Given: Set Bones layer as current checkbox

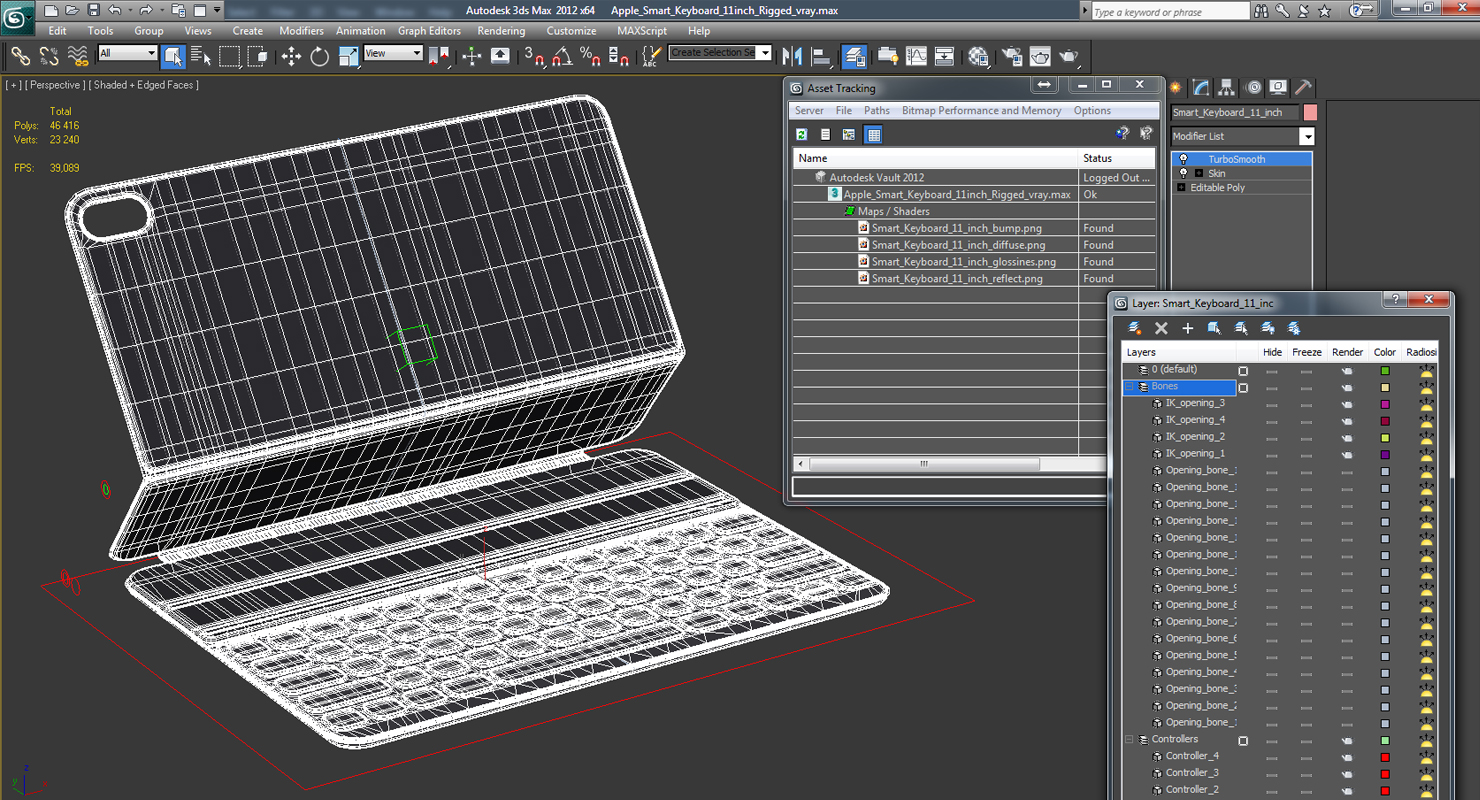Looking at the screenshot, I should (1243, 388).
